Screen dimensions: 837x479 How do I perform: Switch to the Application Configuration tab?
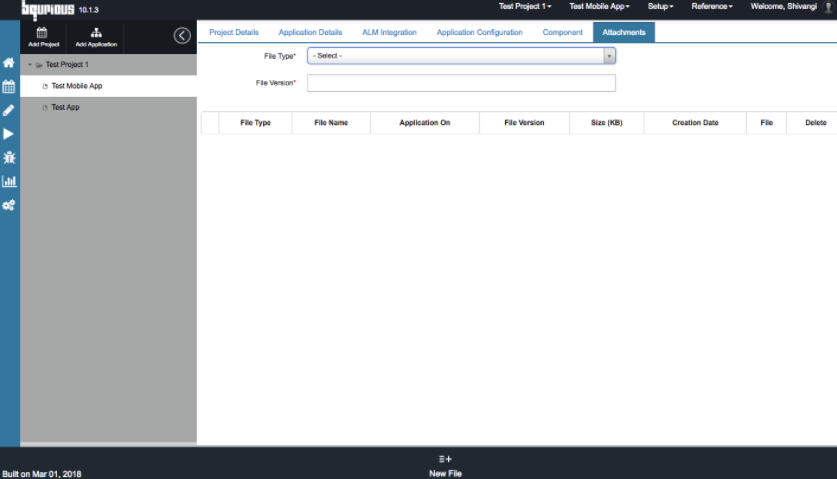click(479, 33)
